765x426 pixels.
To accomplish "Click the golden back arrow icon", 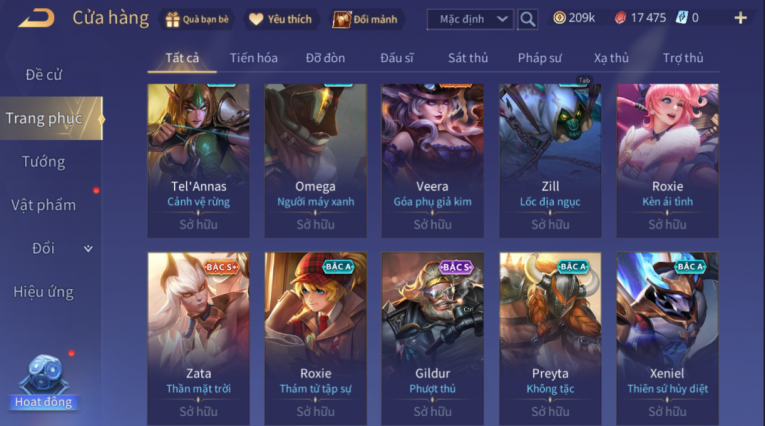I will 37,19.
